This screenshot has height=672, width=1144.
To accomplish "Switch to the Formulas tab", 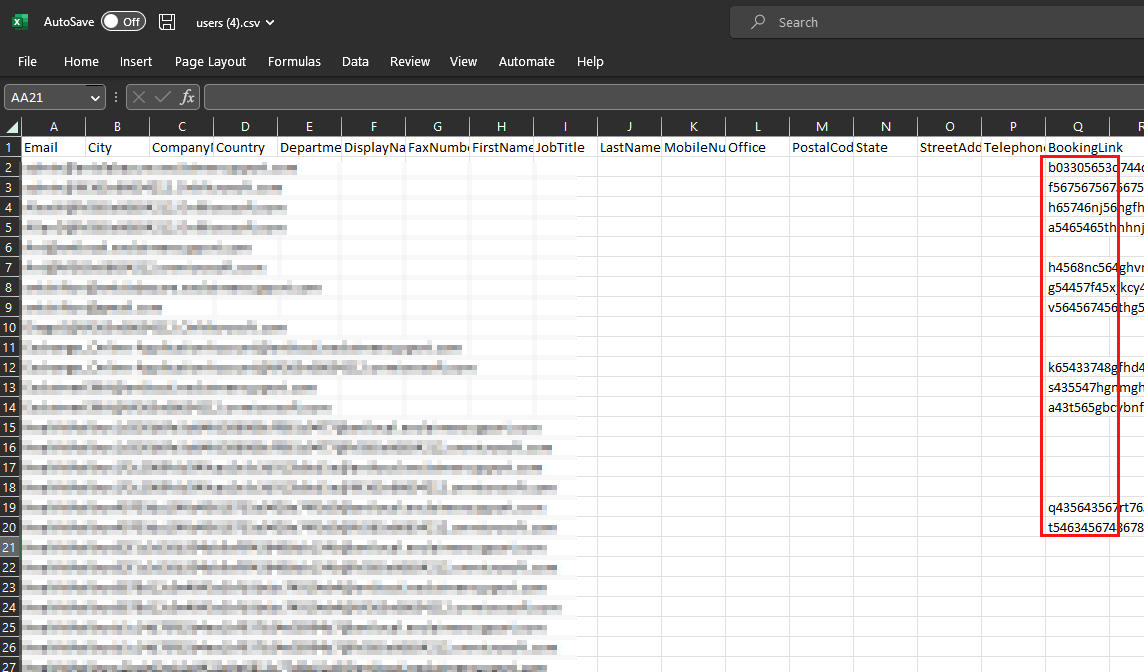I will (294, 61).
